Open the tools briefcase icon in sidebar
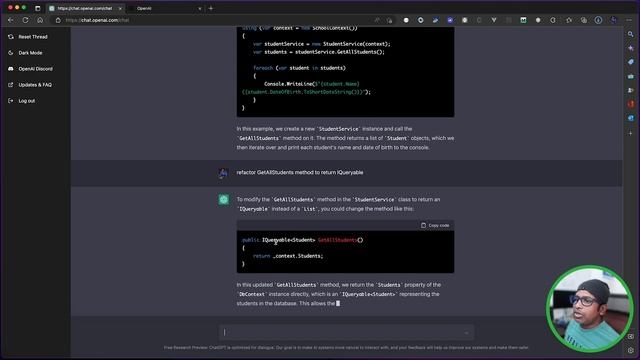 pos(631,76)
